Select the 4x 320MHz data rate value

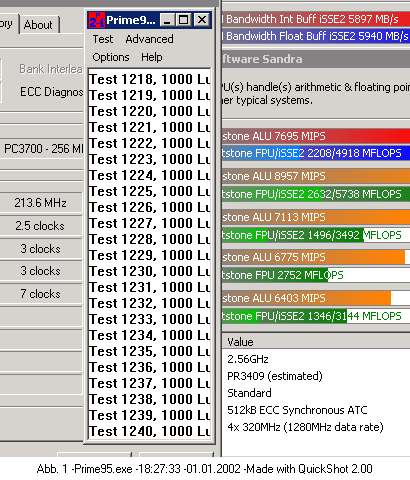(305, 427)
